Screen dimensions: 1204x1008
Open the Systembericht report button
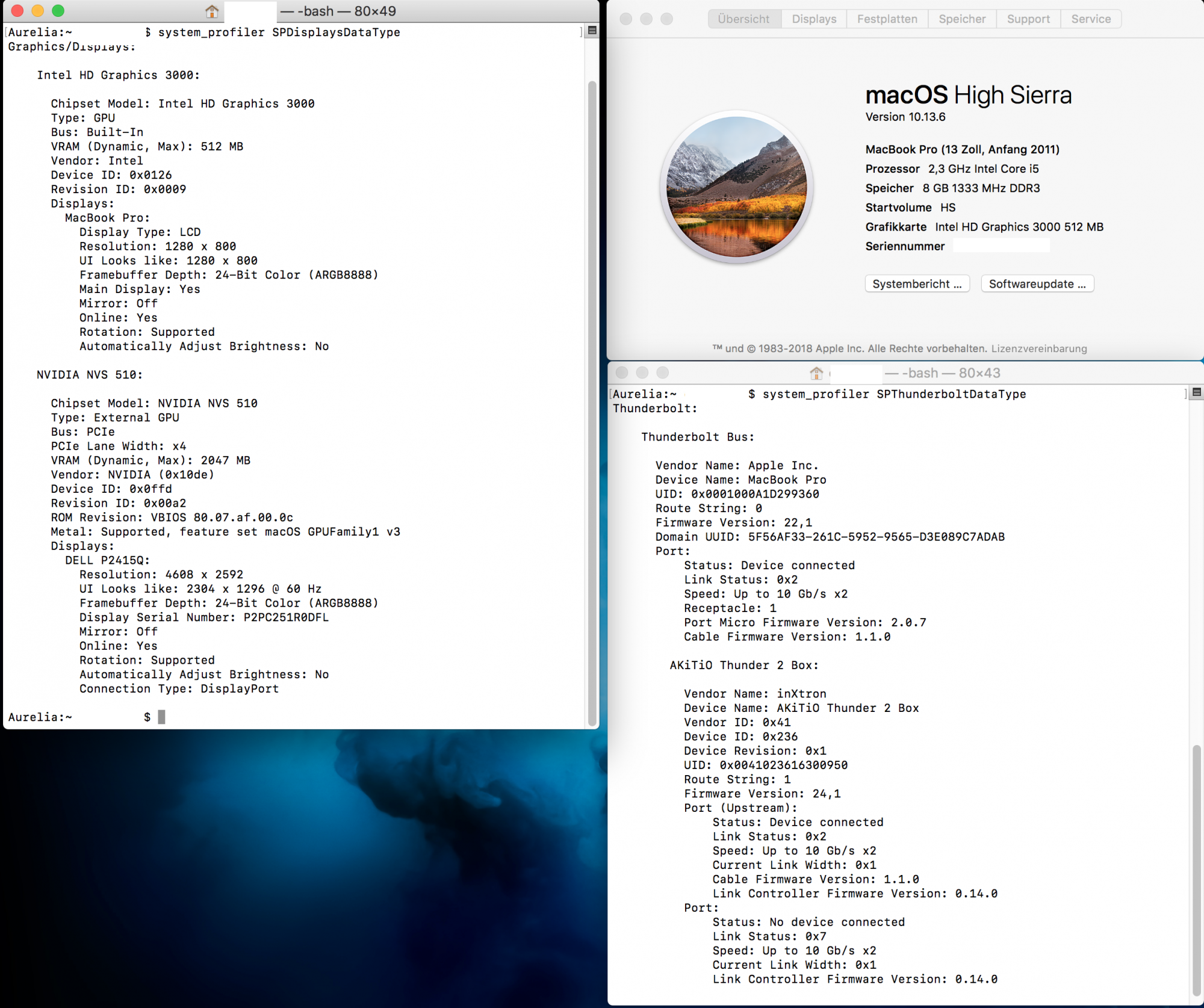917,284
